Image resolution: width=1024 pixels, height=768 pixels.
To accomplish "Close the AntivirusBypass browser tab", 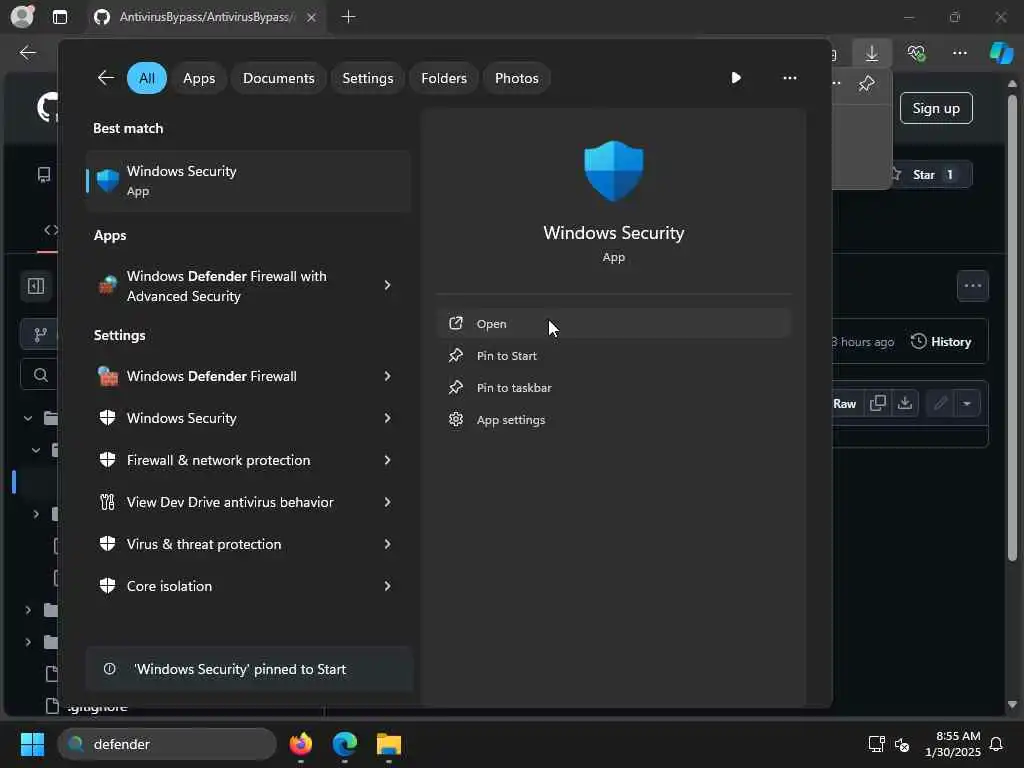I will coord(312,18).
